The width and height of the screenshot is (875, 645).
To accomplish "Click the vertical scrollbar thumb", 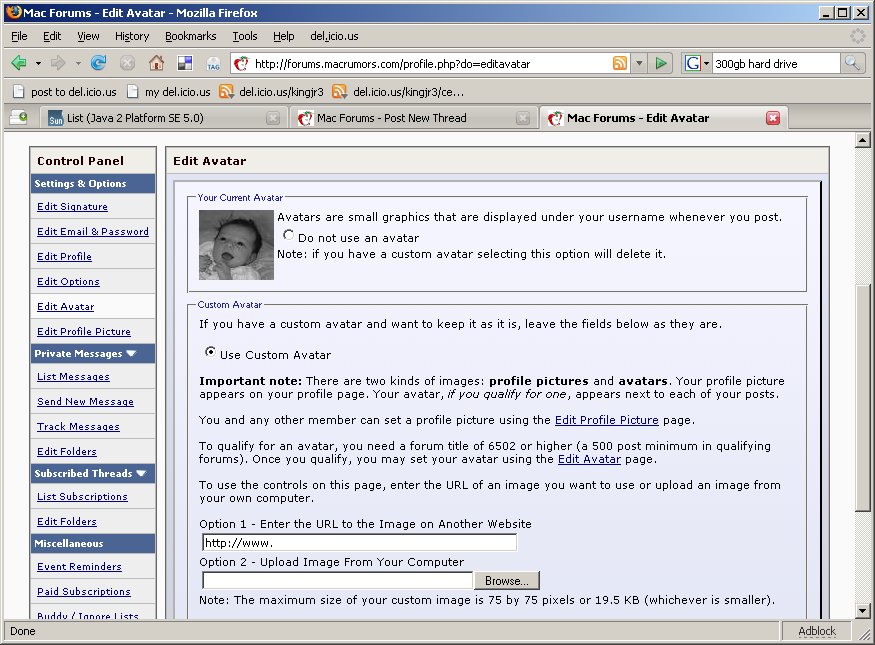I will (863, 398).
